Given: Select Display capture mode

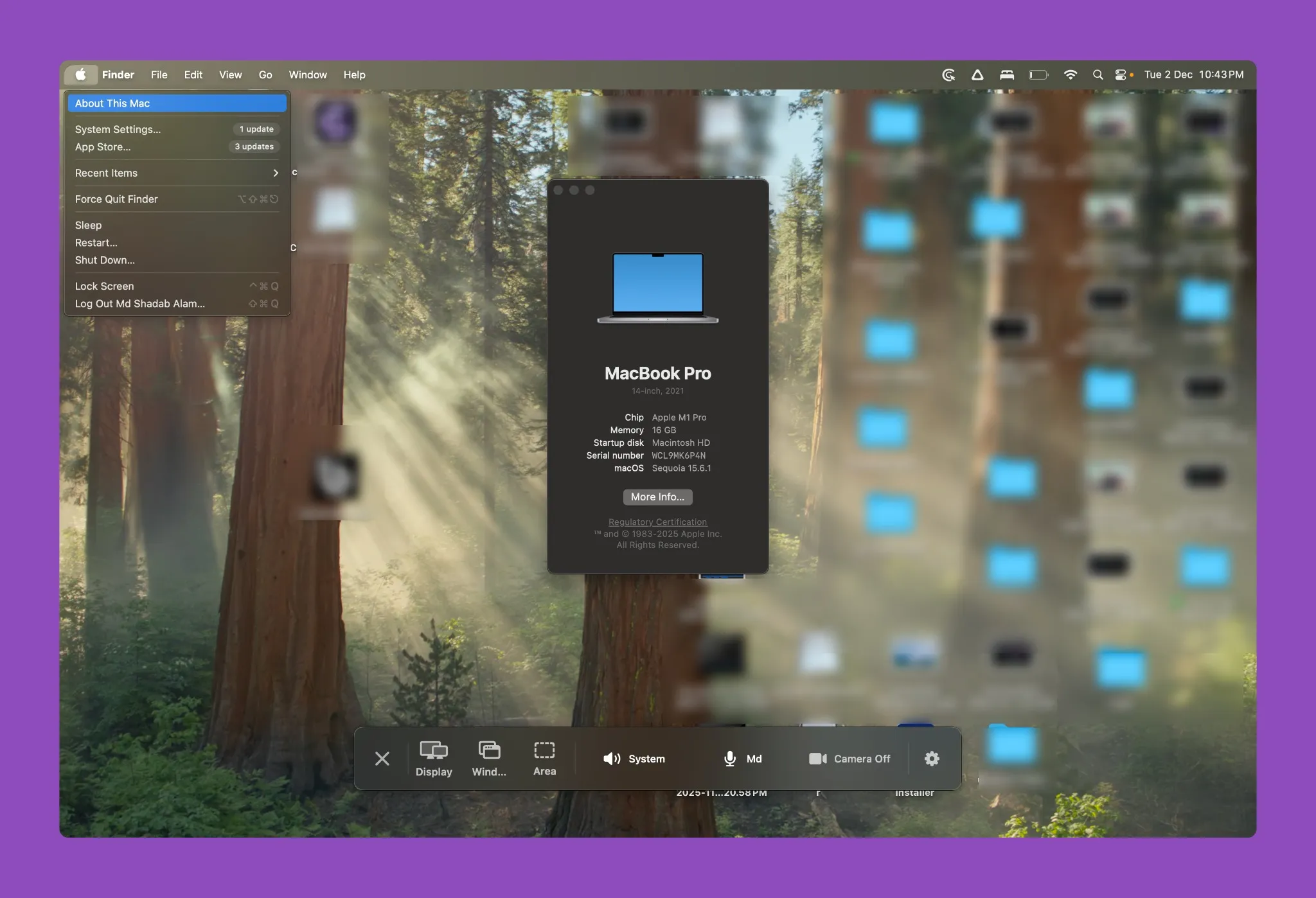Looking at the screenshot, I should [x=434, y=759].
